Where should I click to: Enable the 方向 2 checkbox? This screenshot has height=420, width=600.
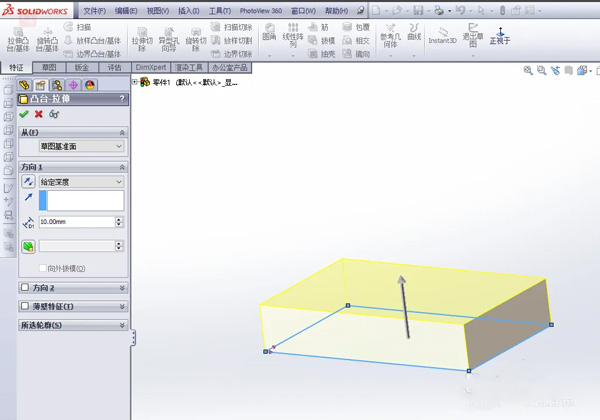click(x=26, y=288)
